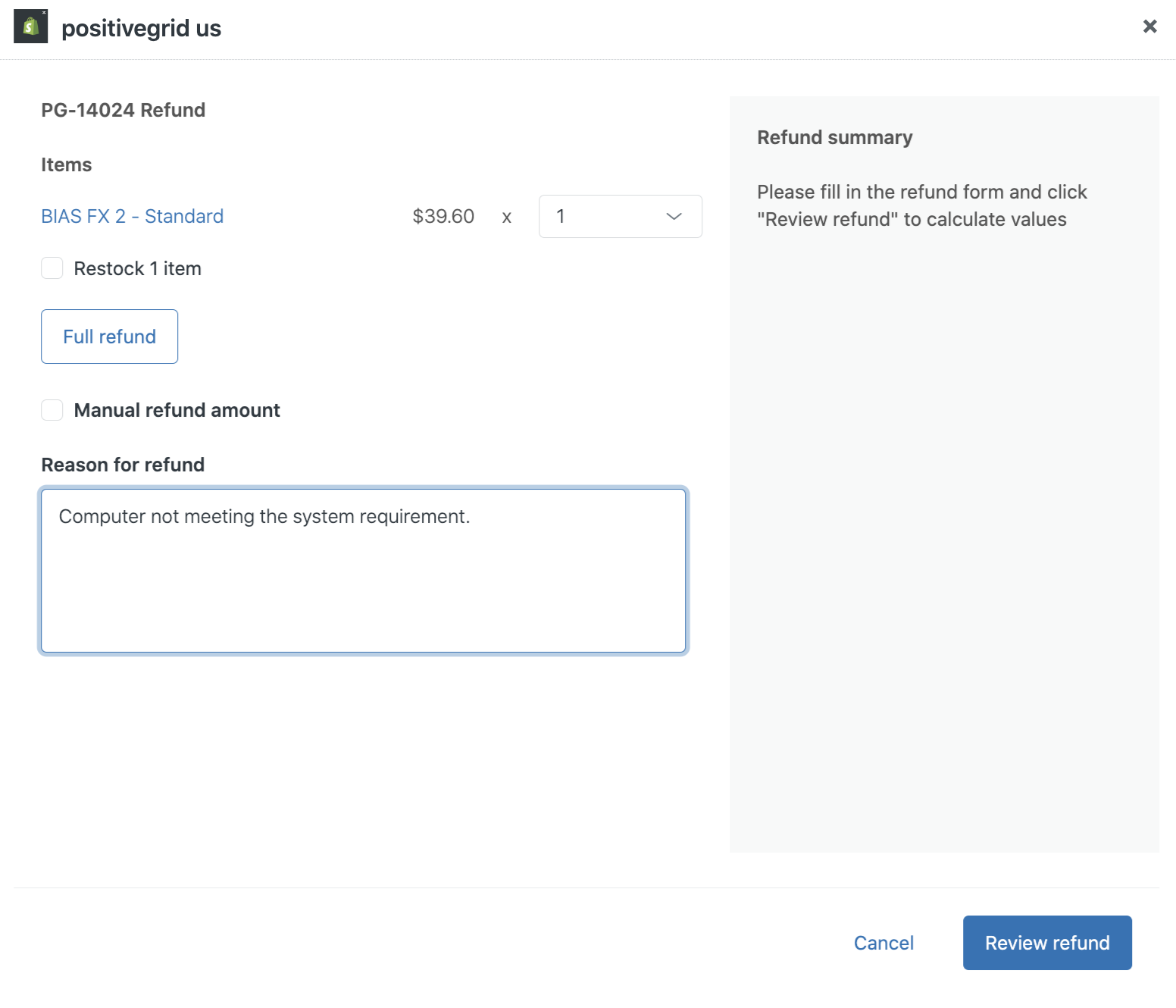Enable the Restock 1 item checkbox
The image size is (1176, 1008).
[x=52, y=268]
